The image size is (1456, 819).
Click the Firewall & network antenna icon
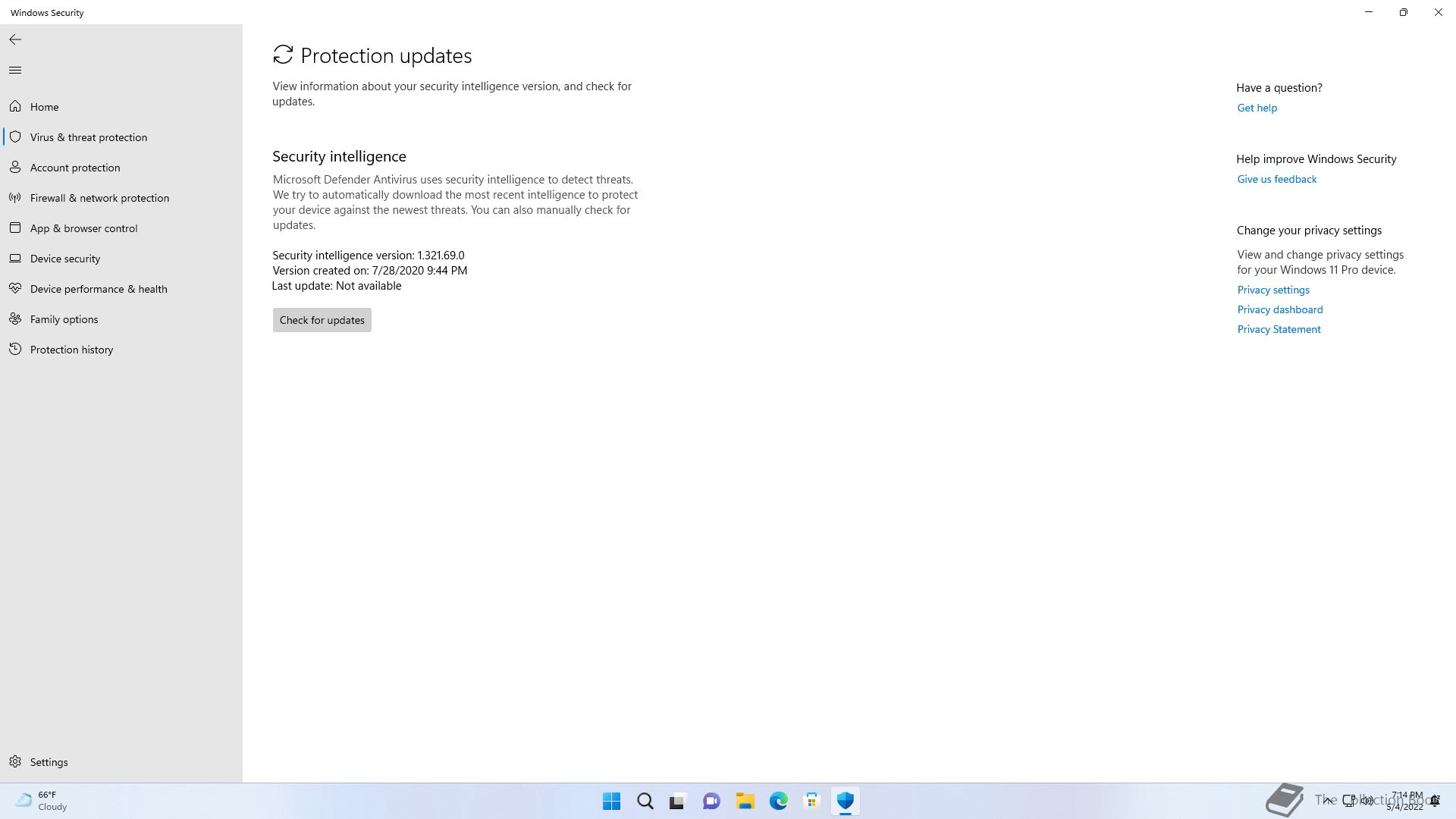pos(15,197)
